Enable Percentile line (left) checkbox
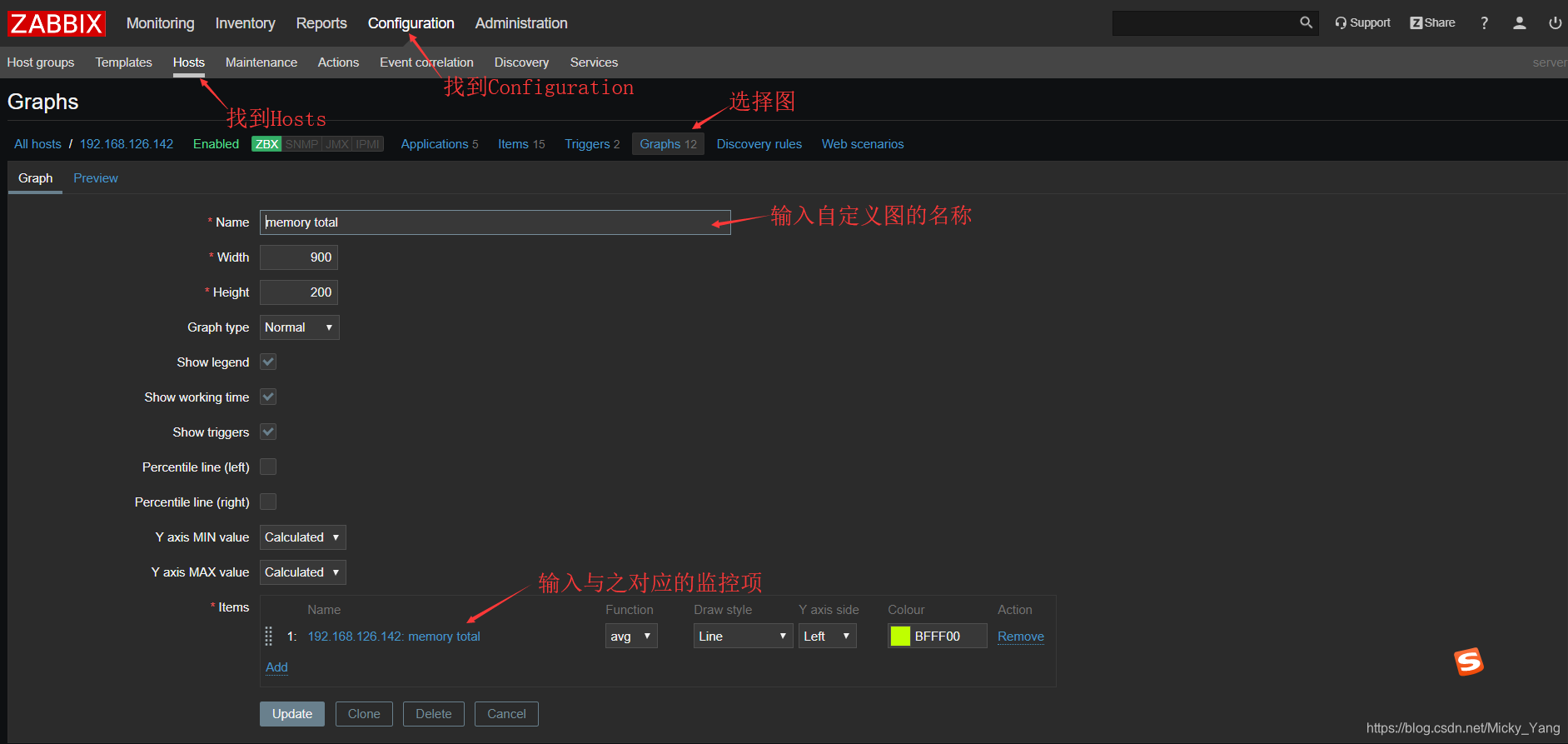The width and height of the screenshot is (1568, 744). [268, 467]
